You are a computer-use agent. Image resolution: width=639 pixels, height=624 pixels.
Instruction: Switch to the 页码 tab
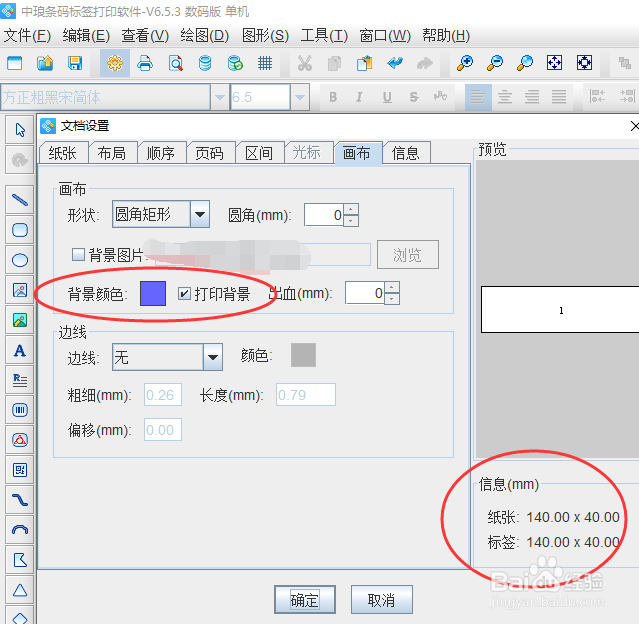[210, 153]
